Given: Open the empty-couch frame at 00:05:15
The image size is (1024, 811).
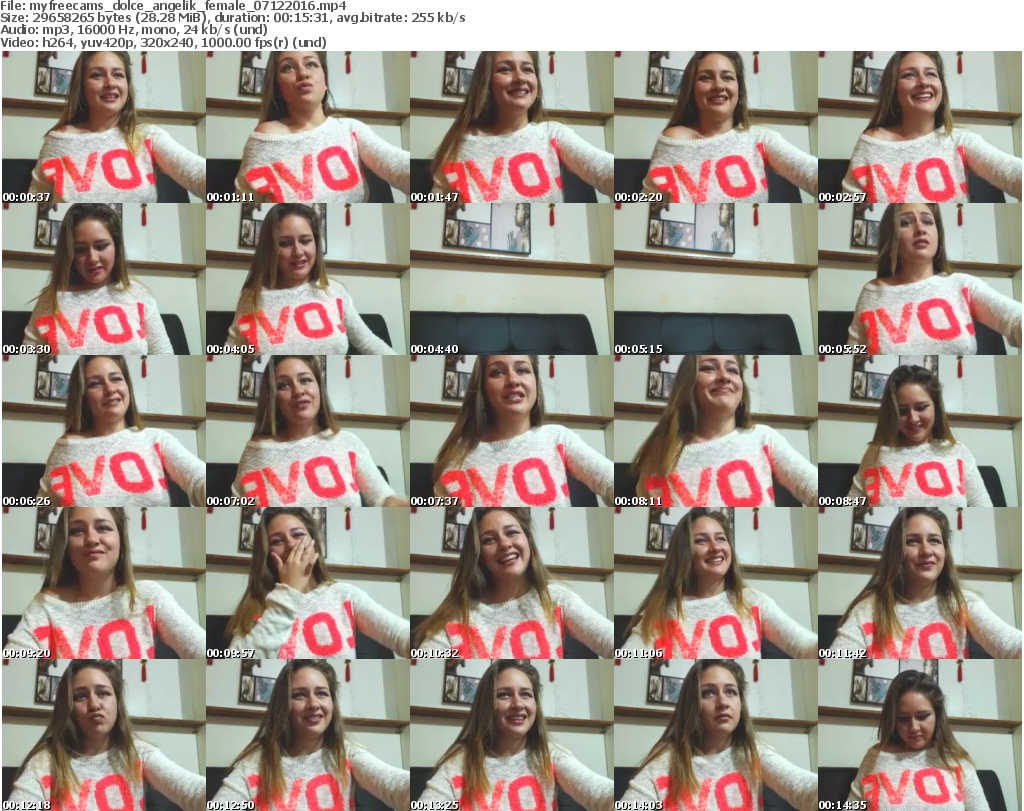Looking at the screenshot, I should (x=715, y=279).
